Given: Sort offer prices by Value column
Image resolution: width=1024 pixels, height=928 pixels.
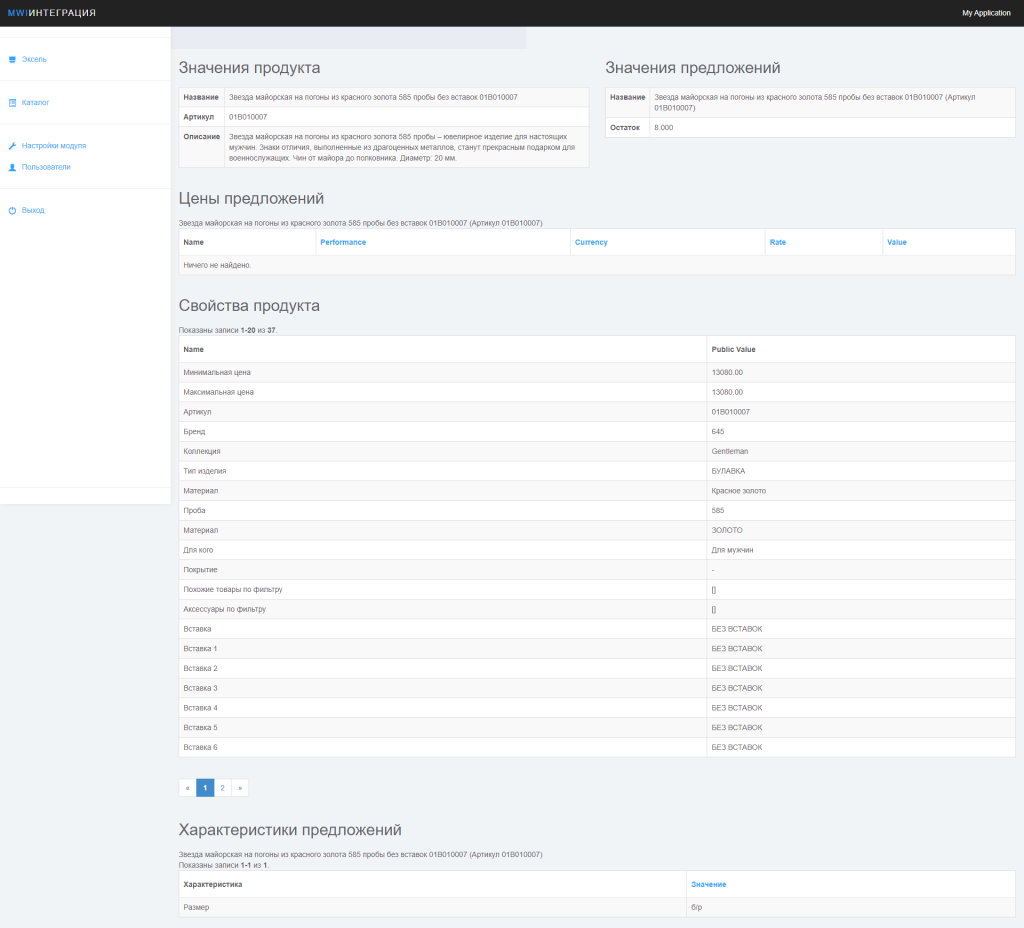Looking at the screenshot, I should pyautogui.click(x=897, y=242).
